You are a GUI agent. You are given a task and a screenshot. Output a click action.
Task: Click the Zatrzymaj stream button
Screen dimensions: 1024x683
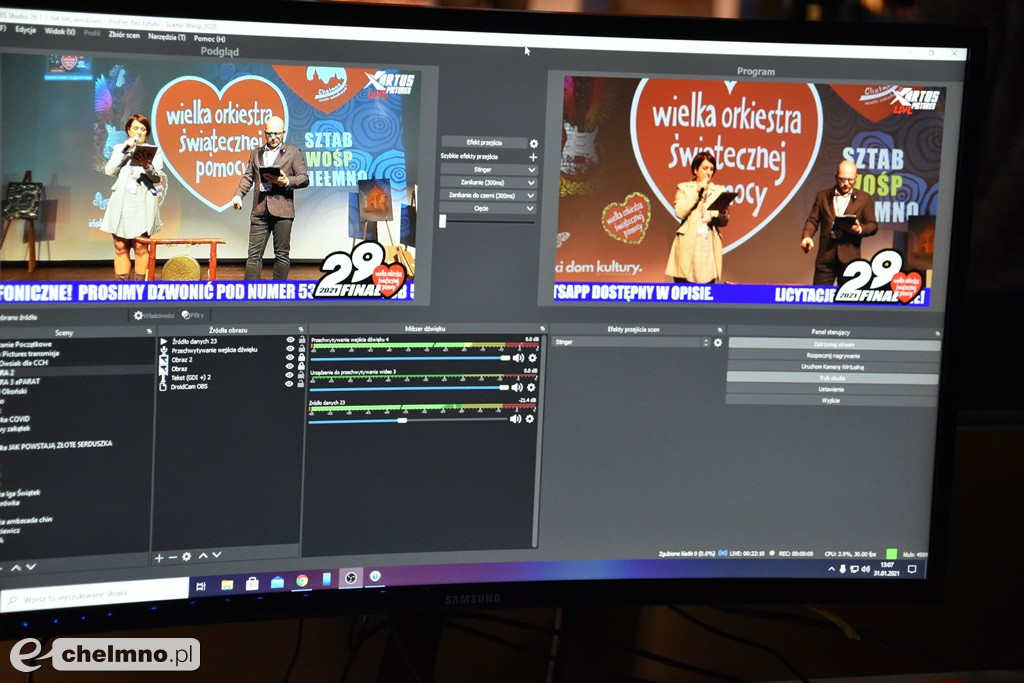pyautogui.click(x=833, y=344)
